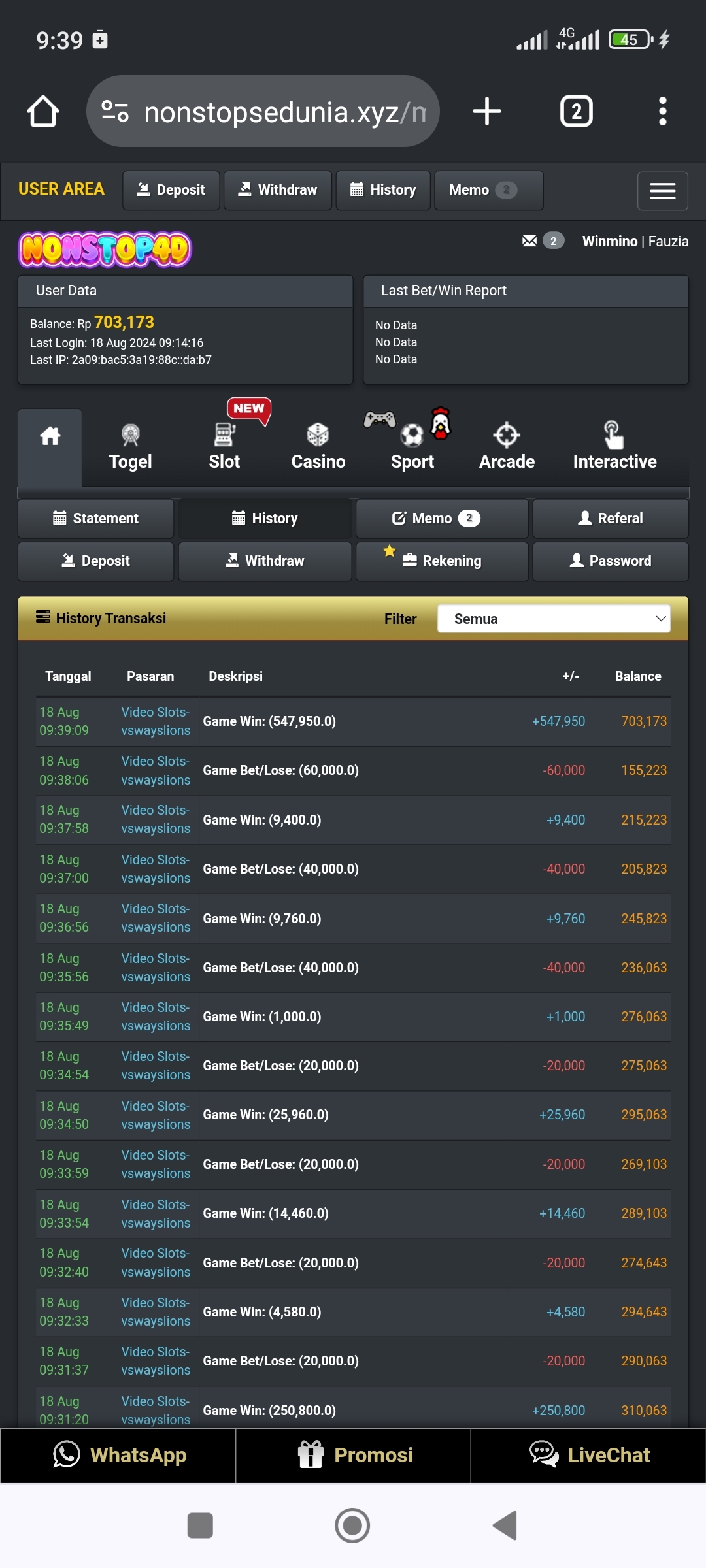Tap the Android back triangle button
Image resolution: width=706 pixels, height=1568 pixels.
505,1526
